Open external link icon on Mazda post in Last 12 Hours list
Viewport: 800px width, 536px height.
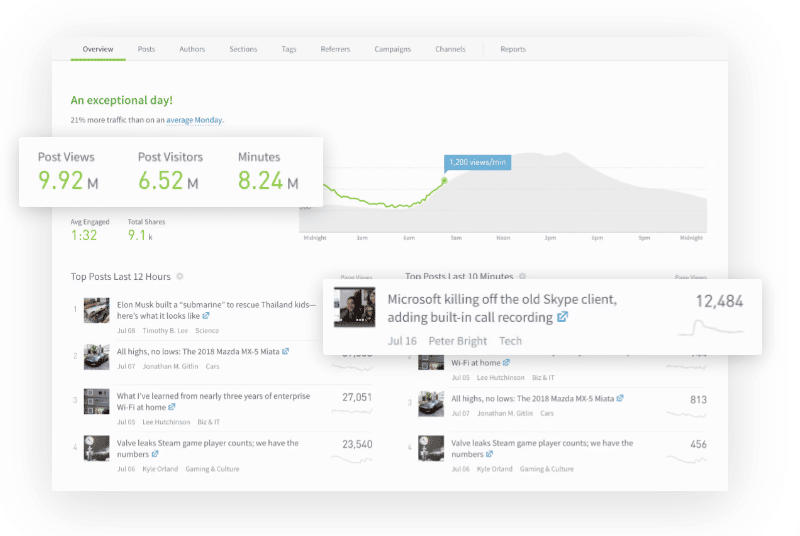tap(286, 351)
